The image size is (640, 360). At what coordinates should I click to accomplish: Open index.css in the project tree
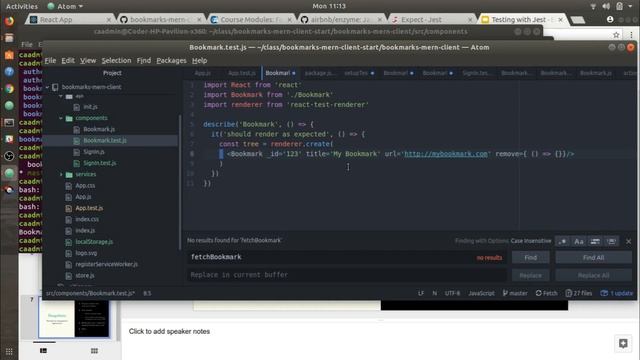click(x=87, y=219)
